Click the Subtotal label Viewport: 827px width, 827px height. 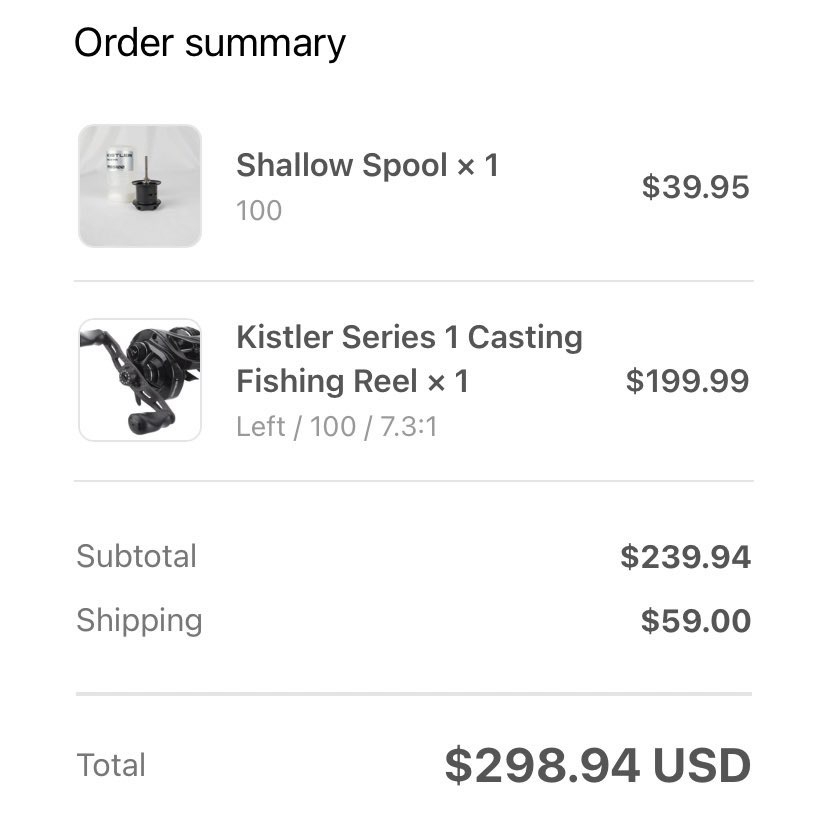pos(137,556)
